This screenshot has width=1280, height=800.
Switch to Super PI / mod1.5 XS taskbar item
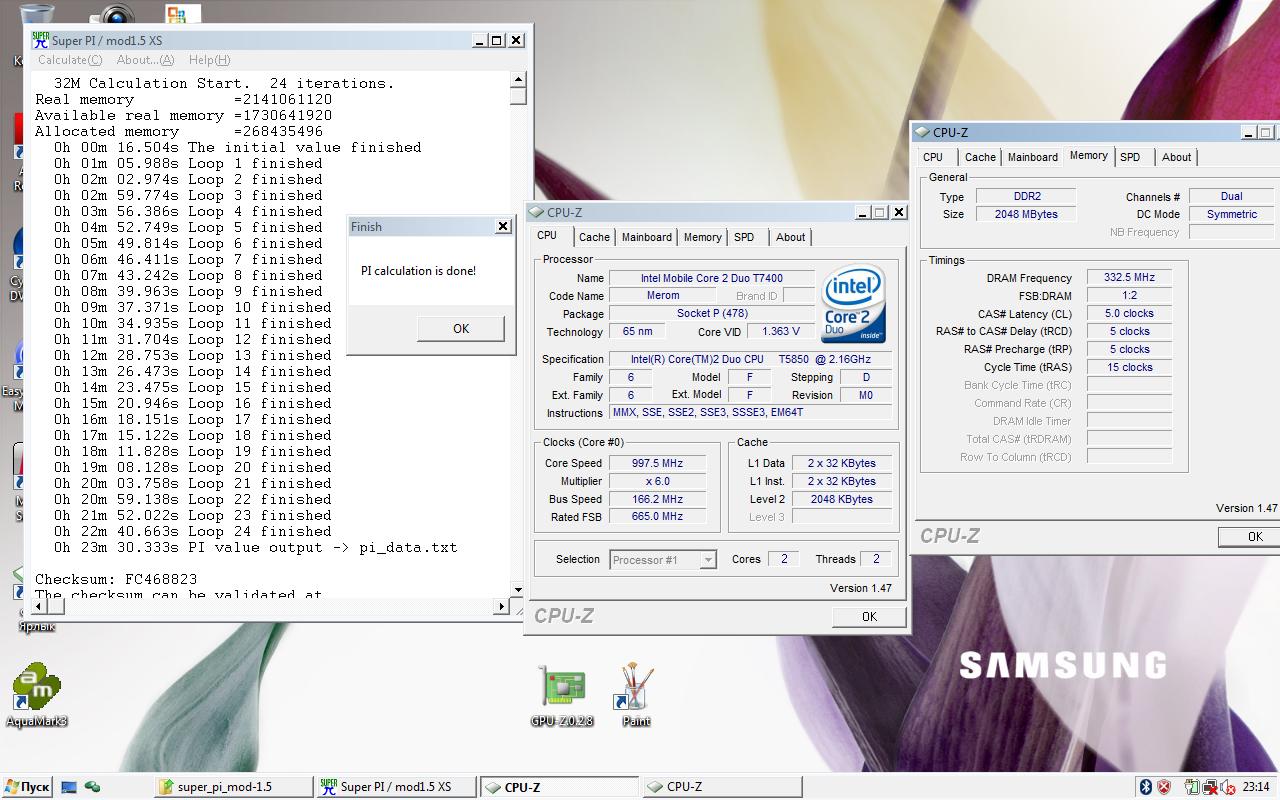pos(396,787)
